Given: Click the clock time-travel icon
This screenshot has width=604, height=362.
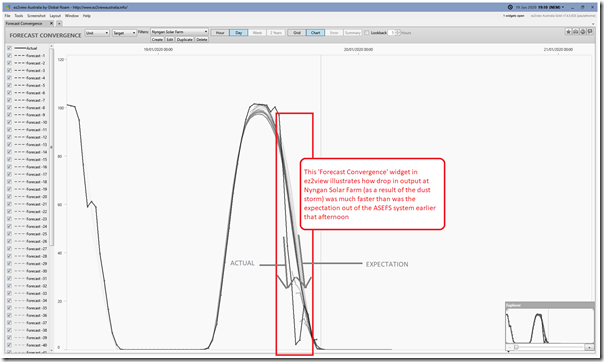Looking at the screenshot, I should 510,7.
